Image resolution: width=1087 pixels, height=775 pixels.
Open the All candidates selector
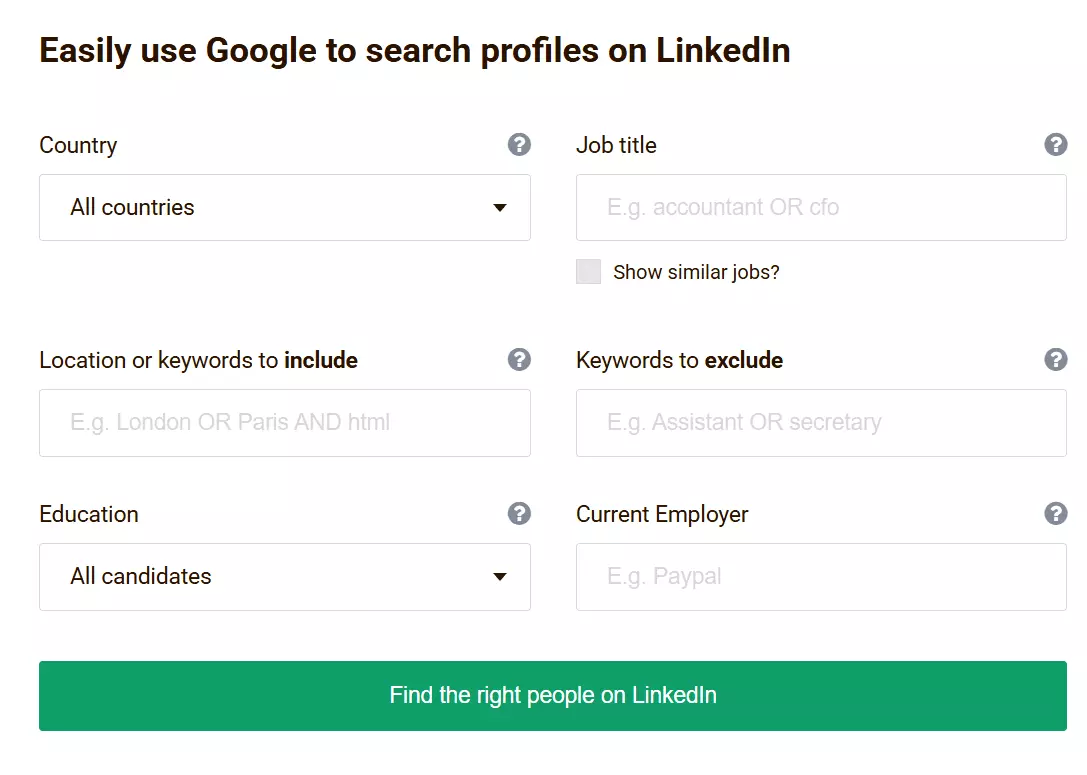coord(284,577)
